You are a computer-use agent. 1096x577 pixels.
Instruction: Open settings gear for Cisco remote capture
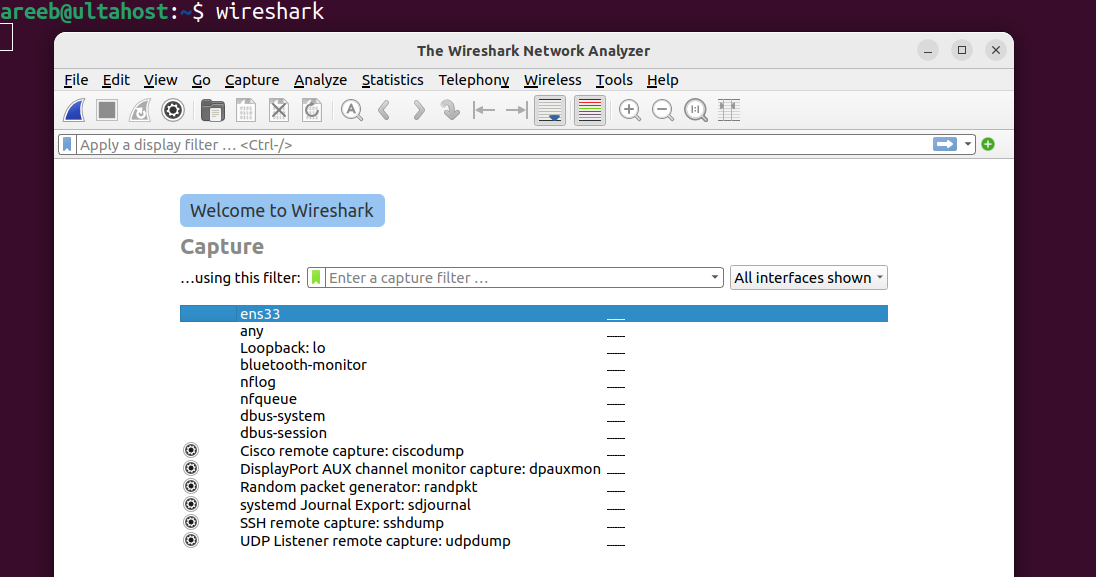click(x=191, y=450)
